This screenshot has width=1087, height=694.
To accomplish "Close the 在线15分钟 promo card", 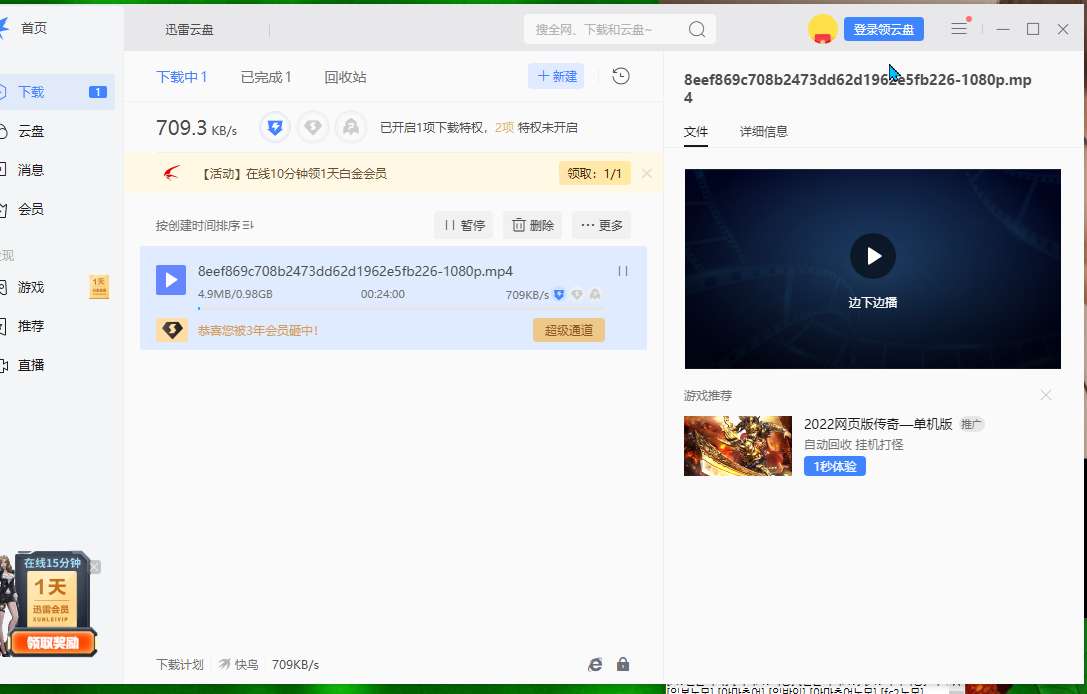I will [95, 567].
